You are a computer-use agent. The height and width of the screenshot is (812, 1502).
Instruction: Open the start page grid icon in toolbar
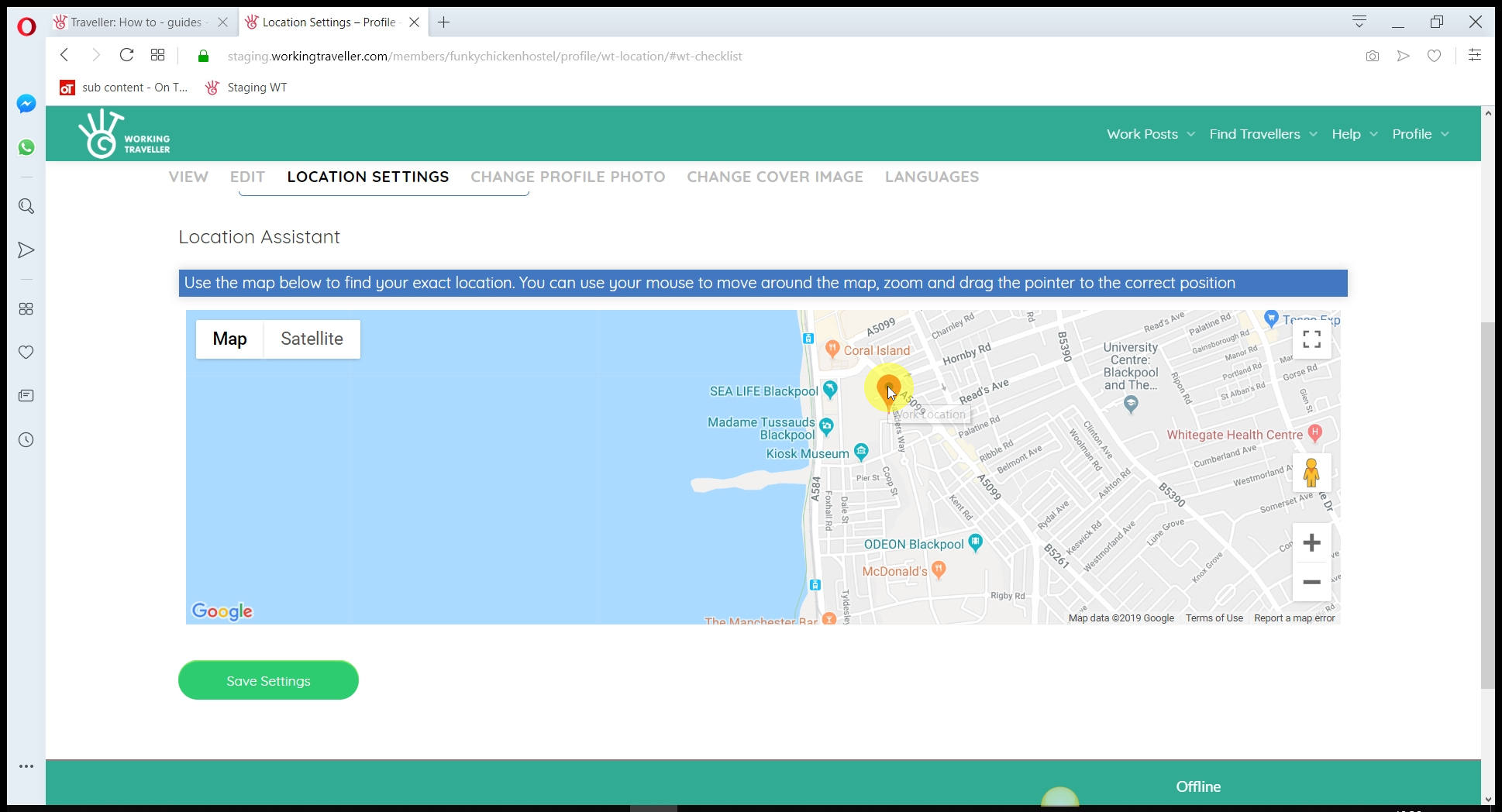pyautogui.click(x=157, y=55)
